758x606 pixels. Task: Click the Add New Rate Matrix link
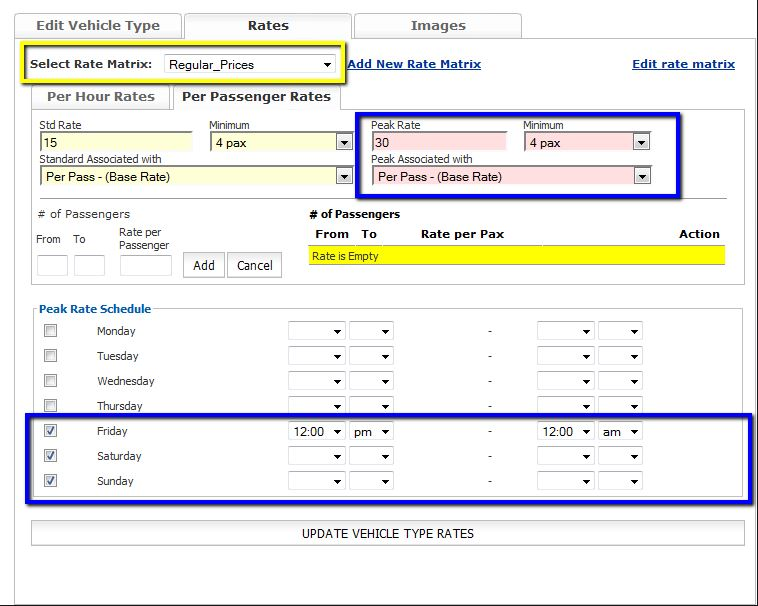pyautogui.click(x=414, y=64)
